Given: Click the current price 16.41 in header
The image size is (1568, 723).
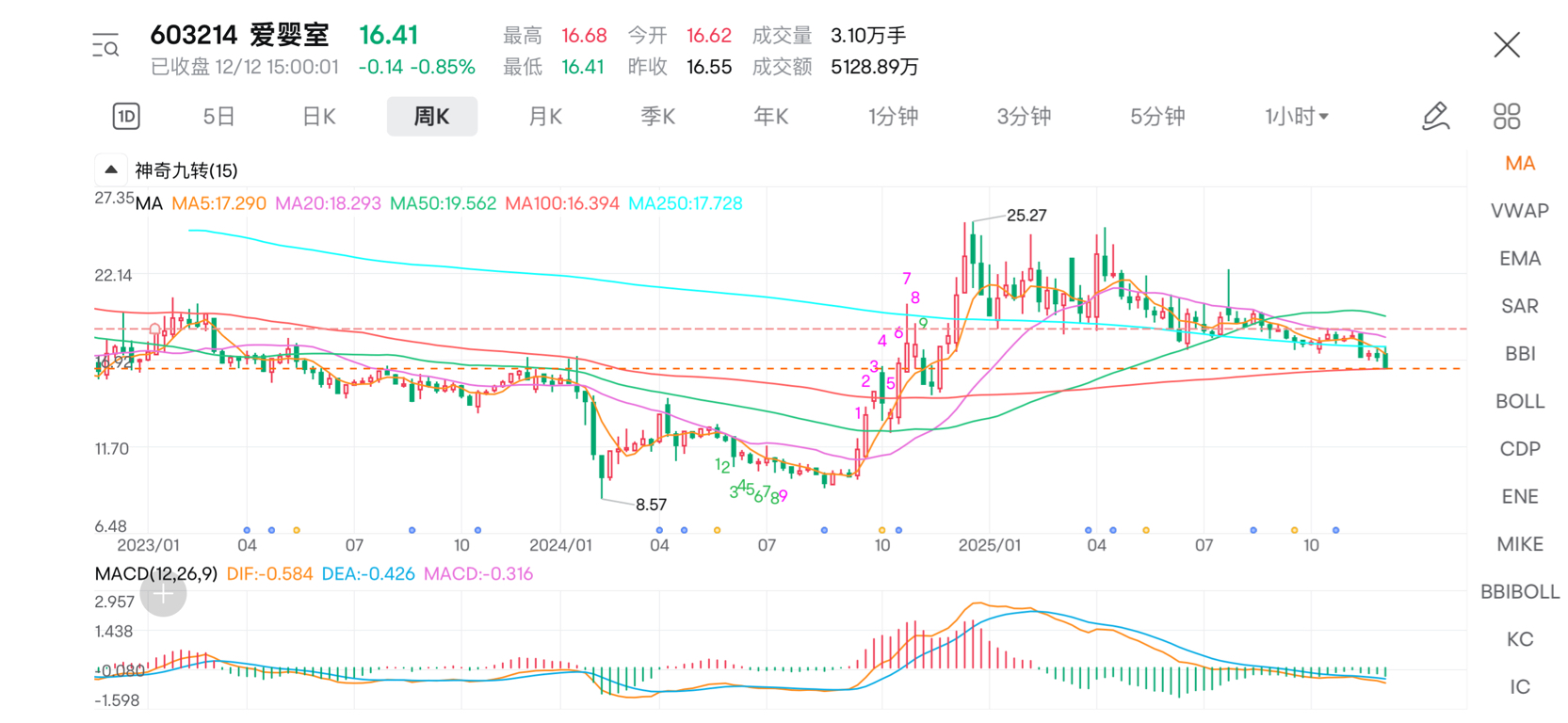Looking at the screenshot, I should 388,35.
